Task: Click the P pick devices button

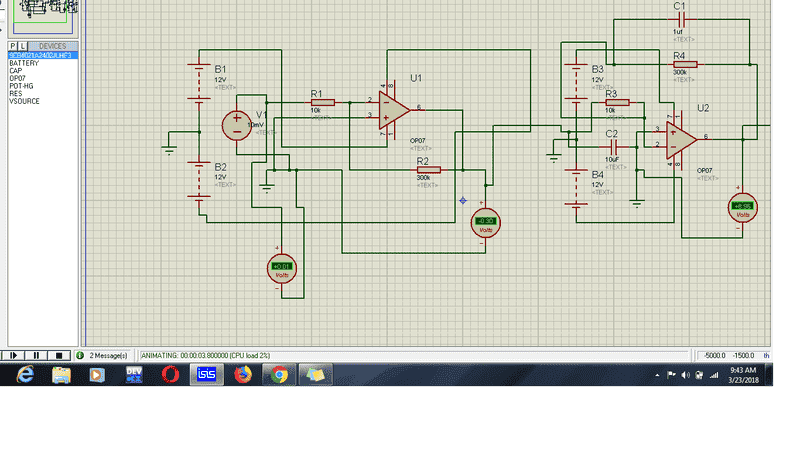Action: pos(12,46)
